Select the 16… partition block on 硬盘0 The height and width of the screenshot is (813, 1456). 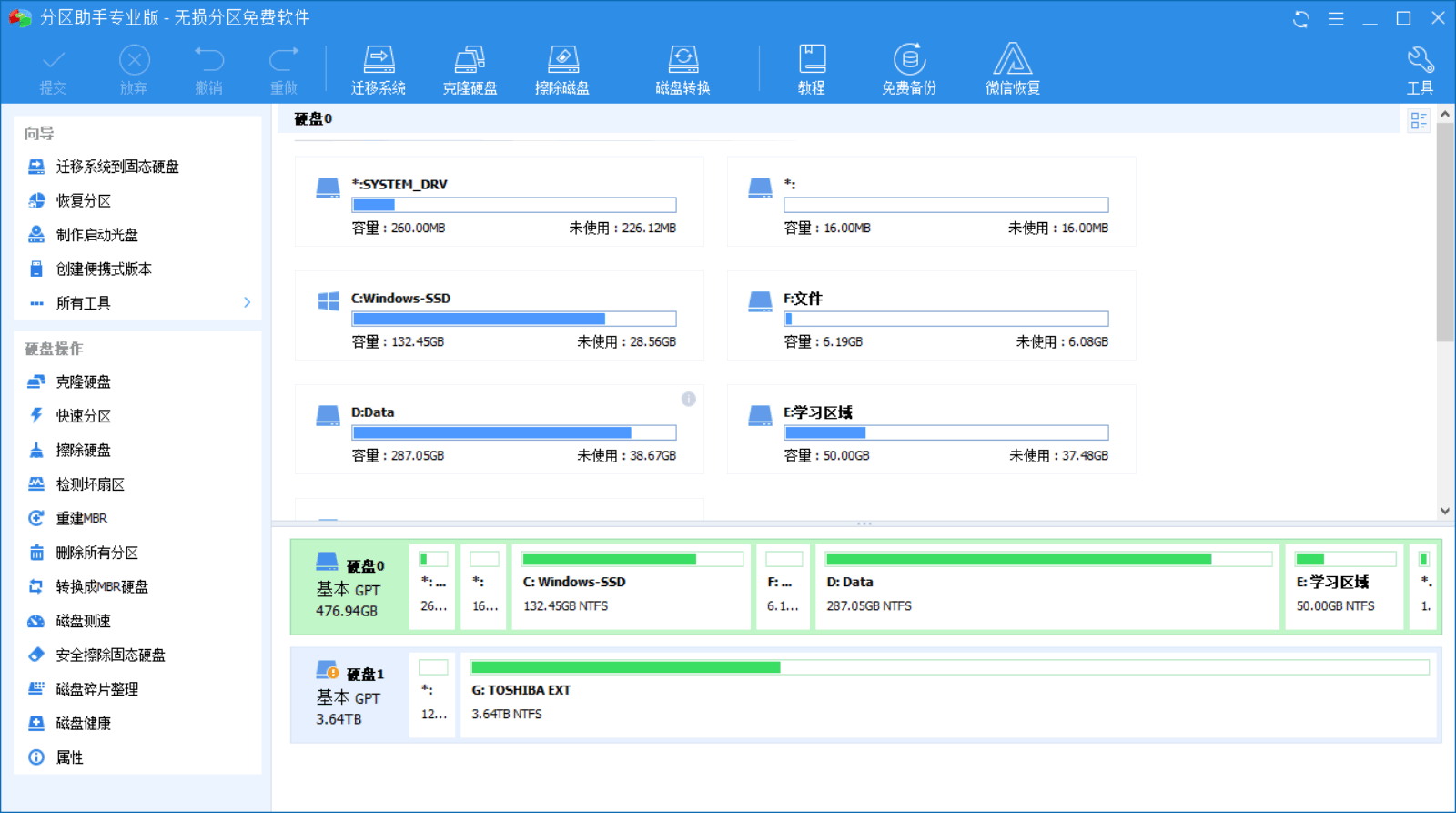pyautogui.click(x=484, y=586)
